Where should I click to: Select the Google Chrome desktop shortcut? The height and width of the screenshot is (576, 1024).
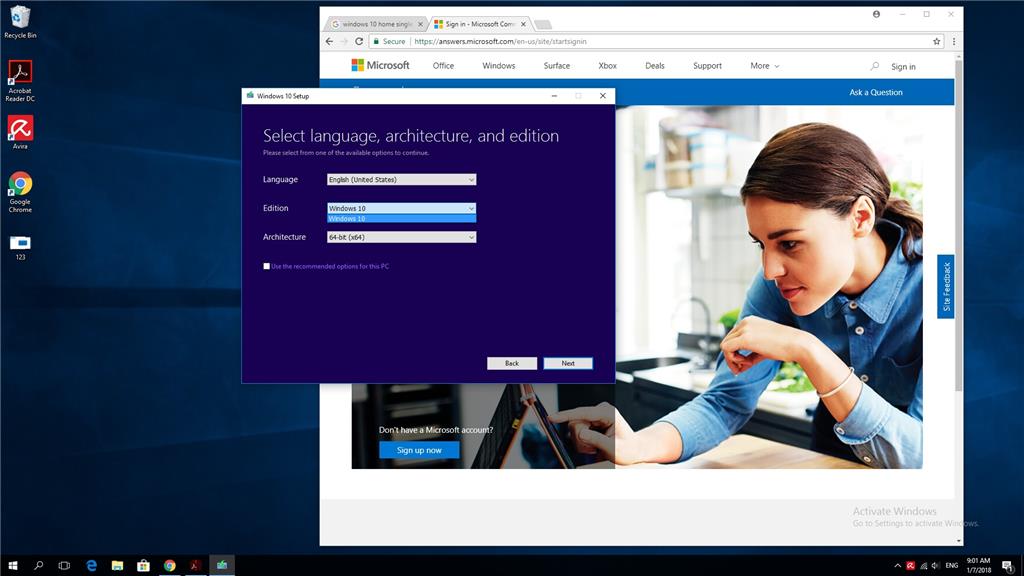20,192
